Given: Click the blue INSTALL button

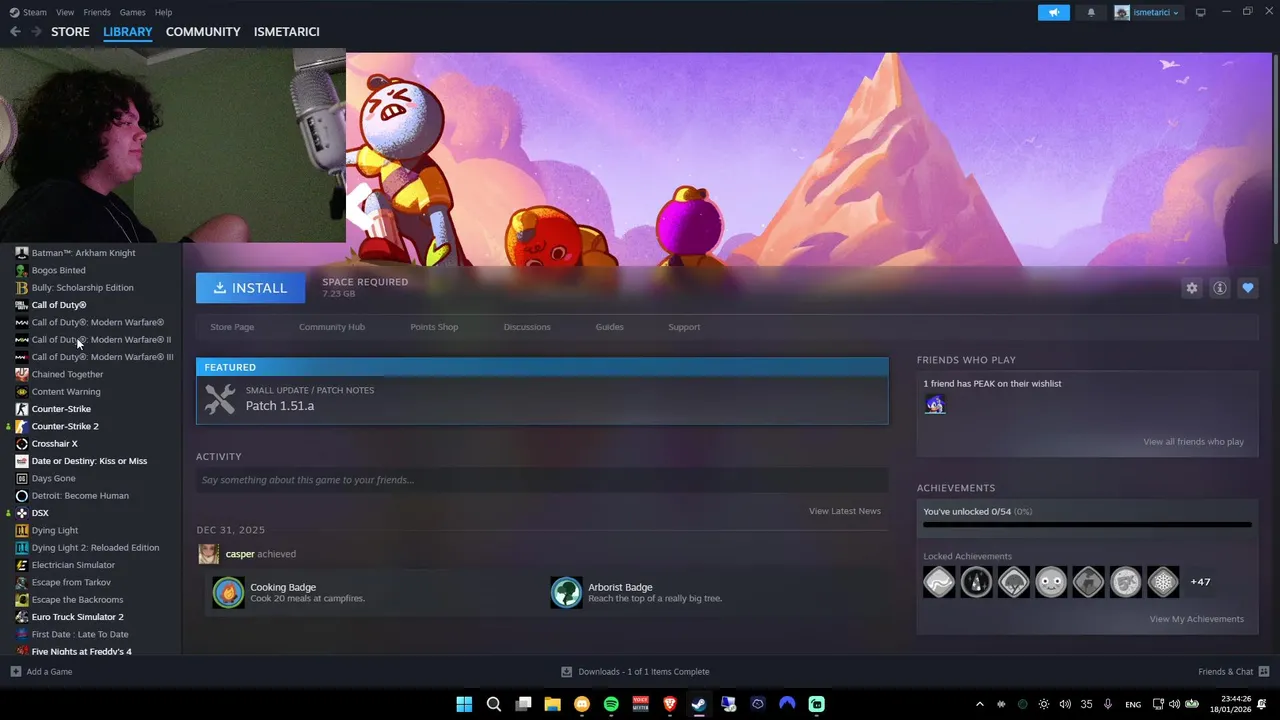Looking at the screenshot, I should click(x=250, y=288).
